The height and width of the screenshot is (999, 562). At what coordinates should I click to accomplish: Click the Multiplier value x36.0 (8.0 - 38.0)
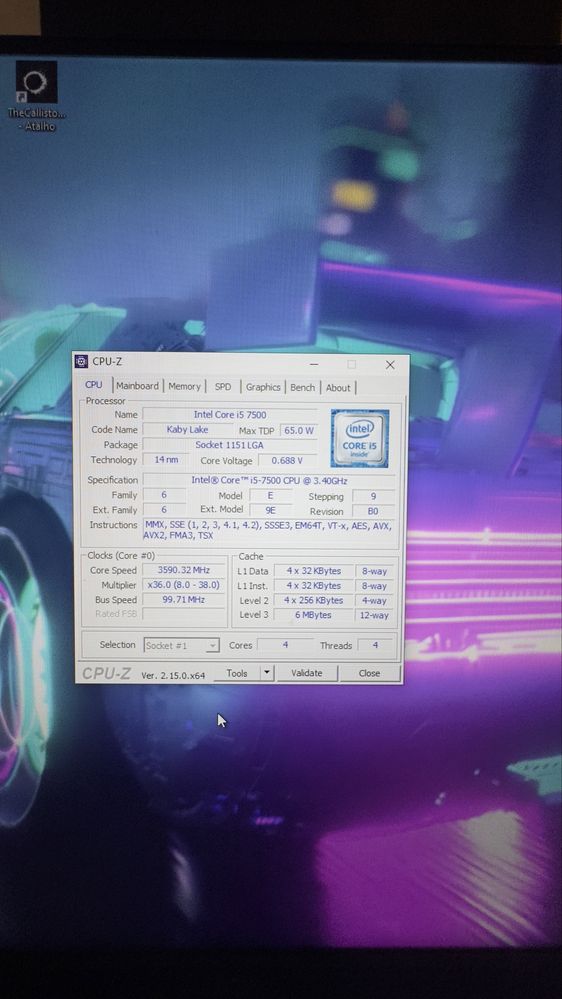coord(184,585)
